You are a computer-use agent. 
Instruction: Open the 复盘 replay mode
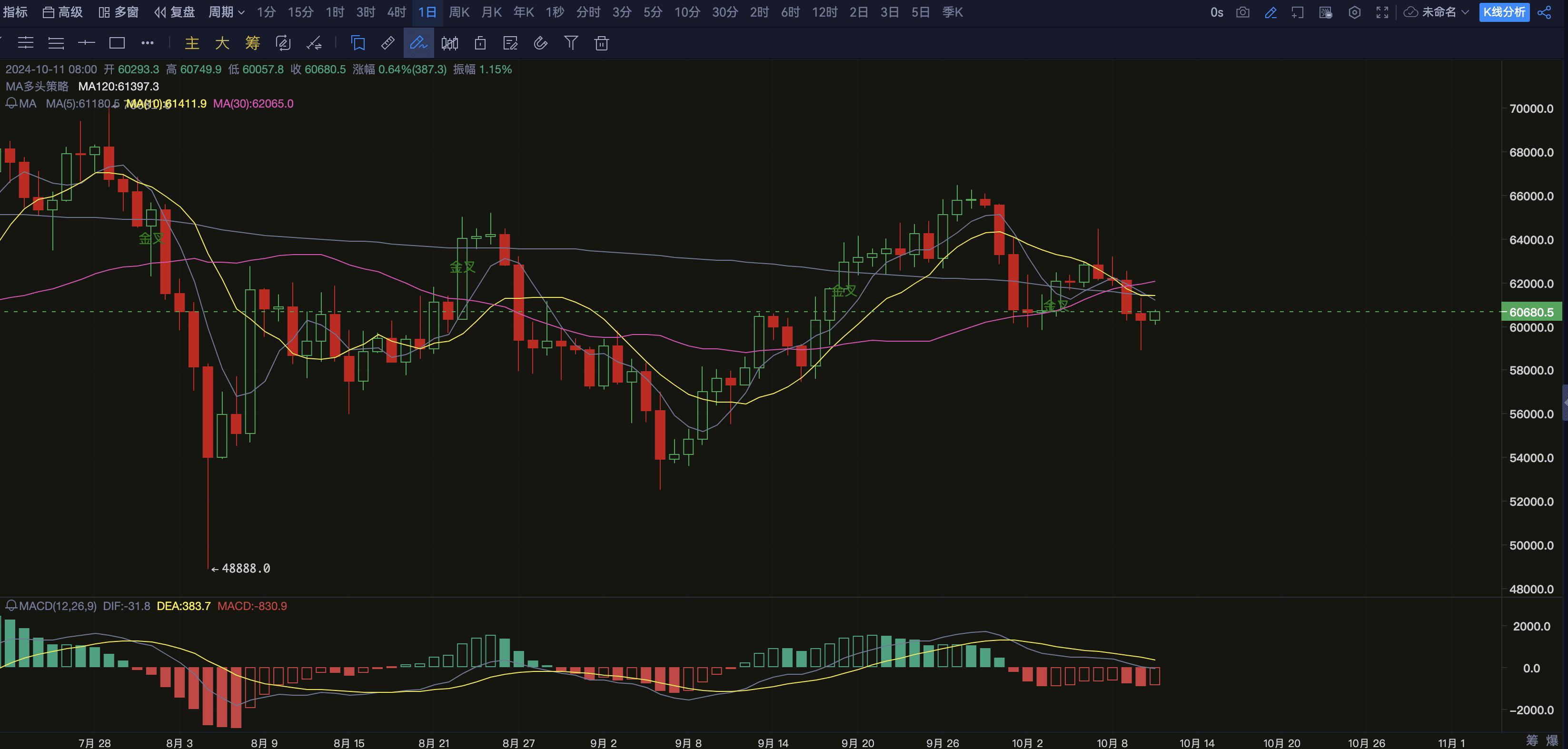tap(175, 12)
